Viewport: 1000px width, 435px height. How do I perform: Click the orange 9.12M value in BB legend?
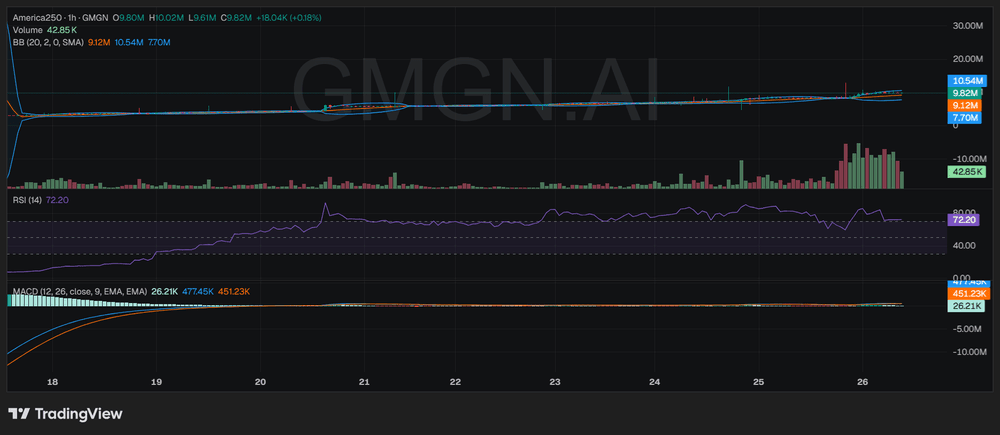click(98, 41)
